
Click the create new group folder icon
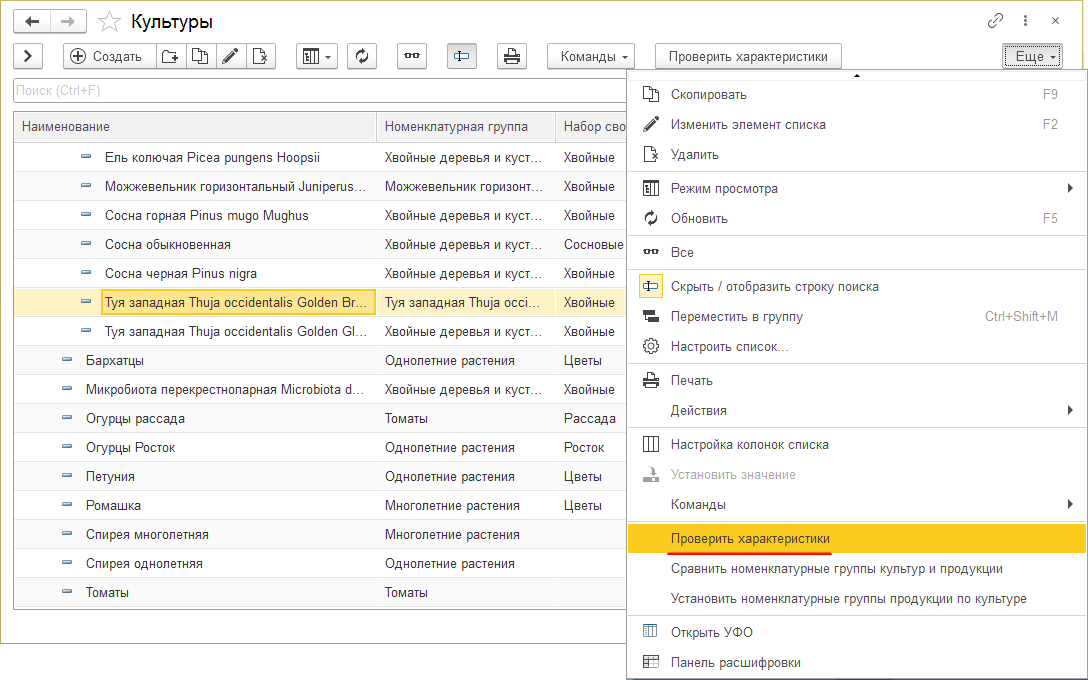(170, 57)
